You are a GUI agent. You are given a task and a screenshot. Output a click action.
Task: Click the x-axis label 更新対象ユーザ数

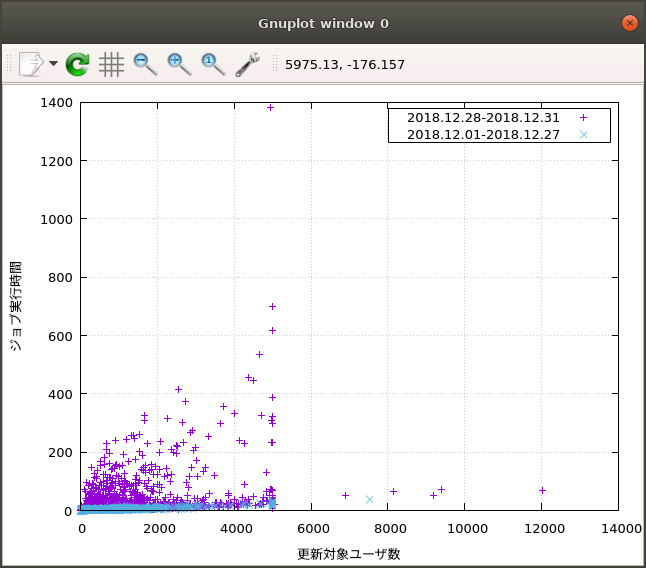point(349,553)
